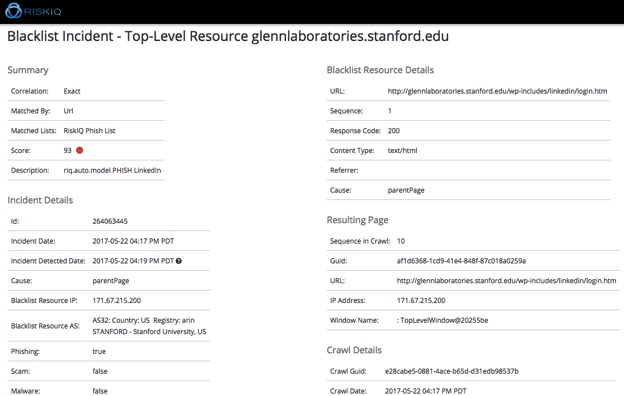Click Incident Details Cause value parentPage

111,281
